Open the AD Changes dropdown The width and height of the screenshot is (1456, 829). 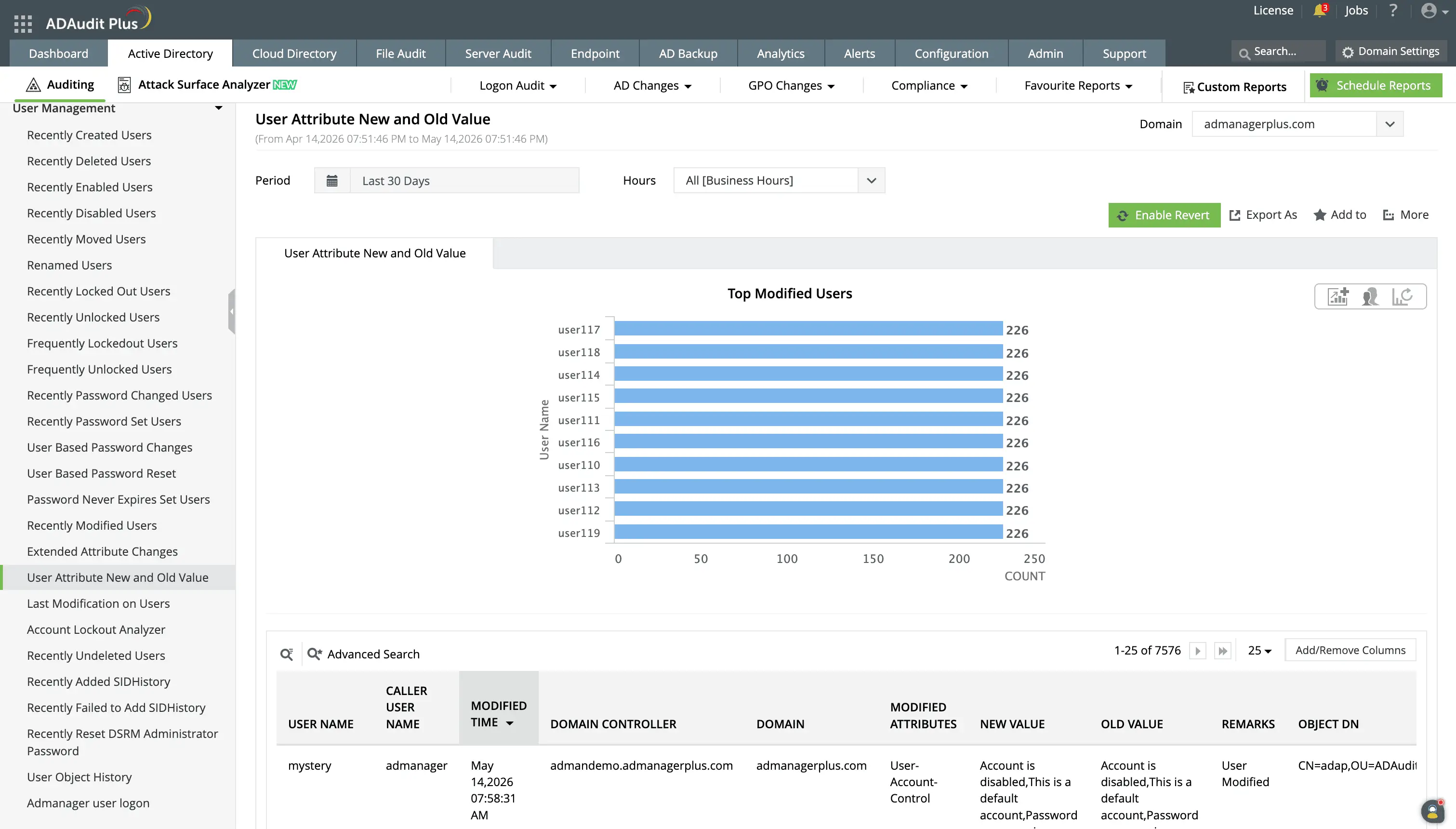click(x=652, y=85)
